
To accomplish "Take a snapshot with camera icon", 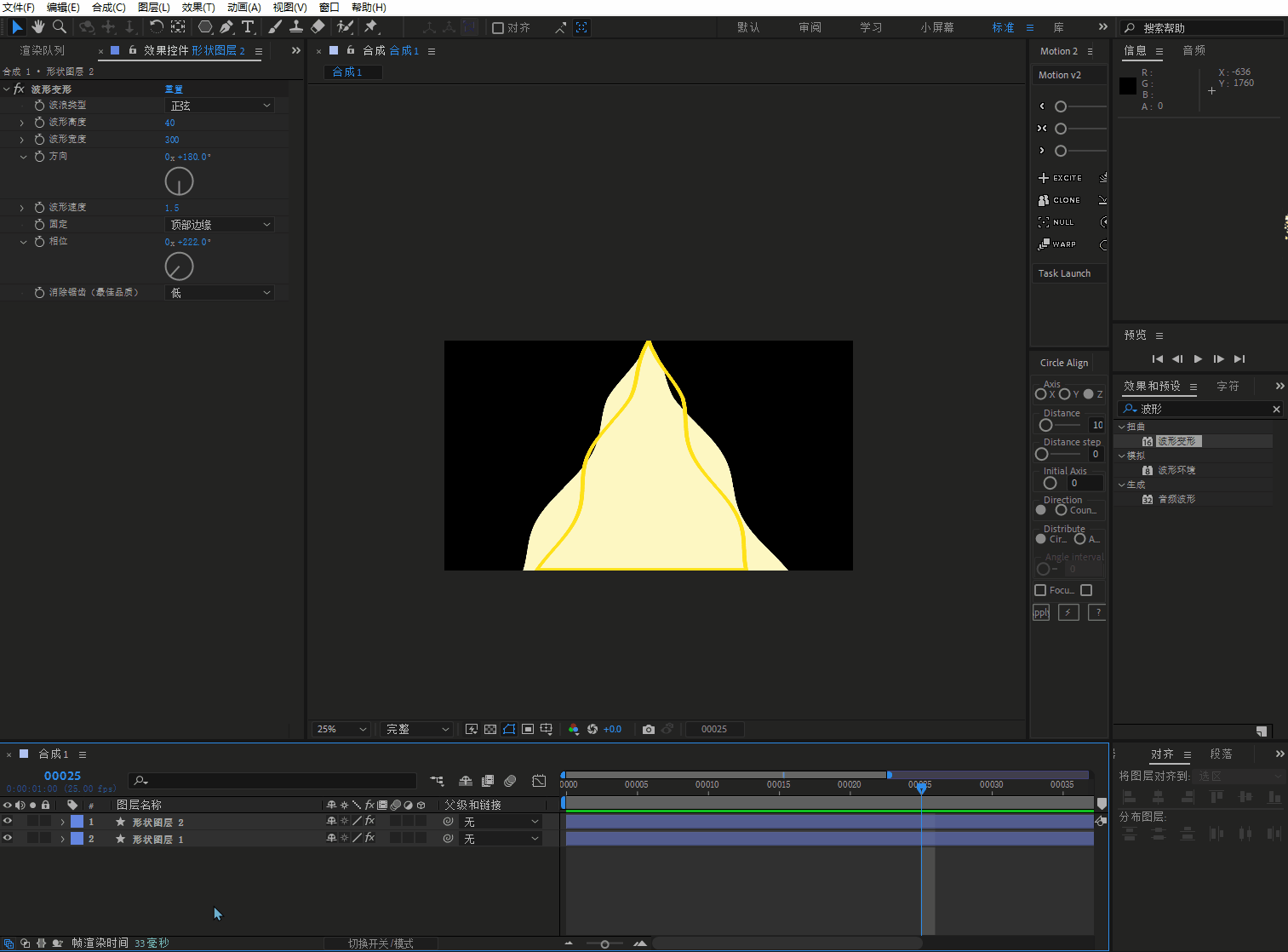I will (x=649, y=730).
